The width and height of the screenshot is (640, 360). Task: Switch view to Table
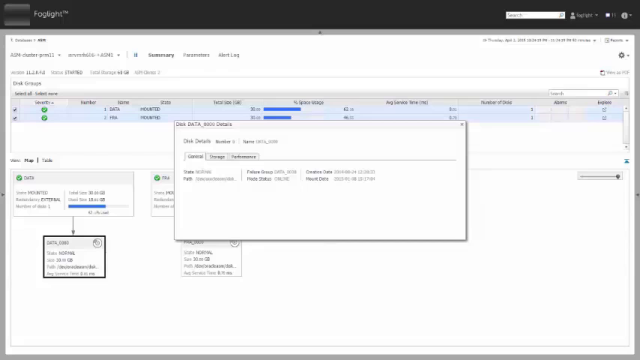click(47, 160)
